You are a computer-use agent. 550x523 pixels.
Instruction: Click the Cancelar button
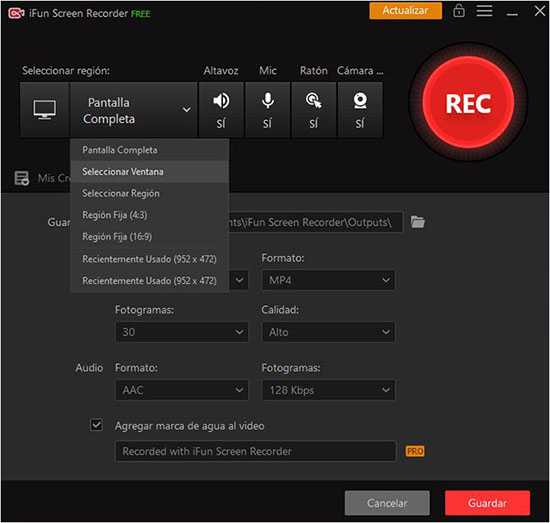pos(387,503)
